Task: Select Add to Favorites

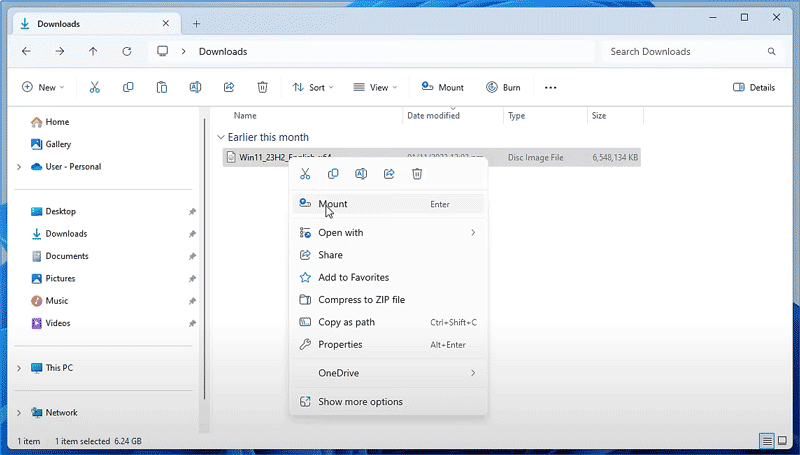Action: [388, 277]
